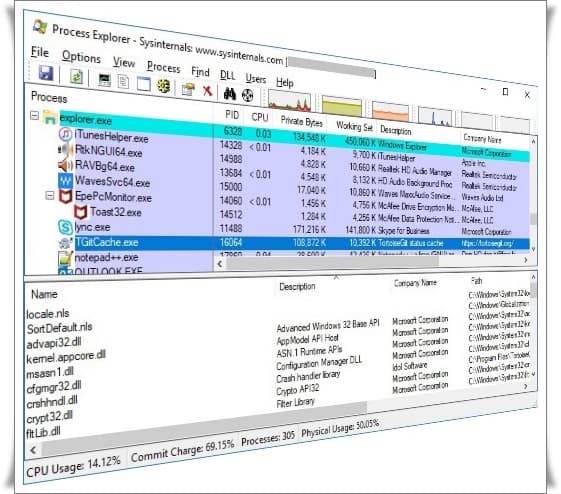Viewport: 561px width, 494px height.
Task: Click the tortoisegit.org company link text
Action: tap(487, 243)
